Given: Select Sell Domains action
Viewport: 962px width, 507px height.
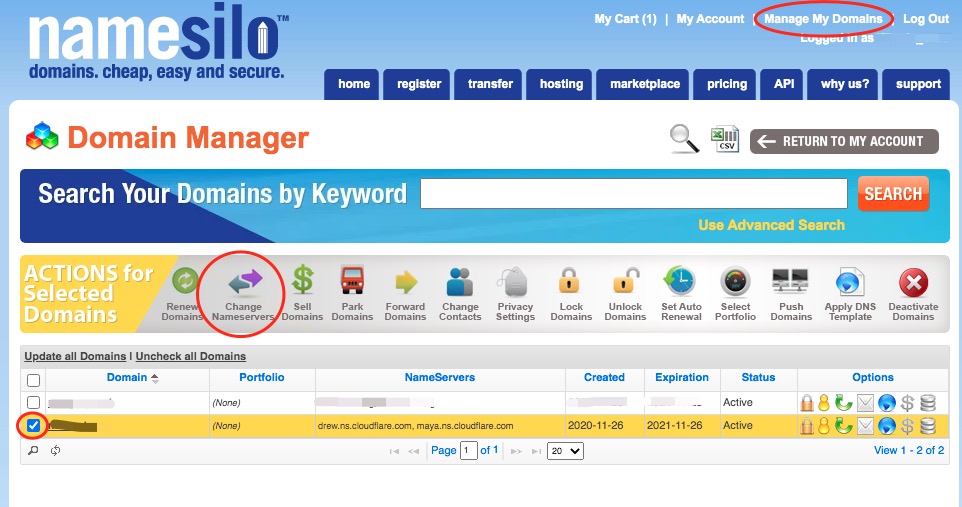Looking at the screenshot, I should point(302,295).
